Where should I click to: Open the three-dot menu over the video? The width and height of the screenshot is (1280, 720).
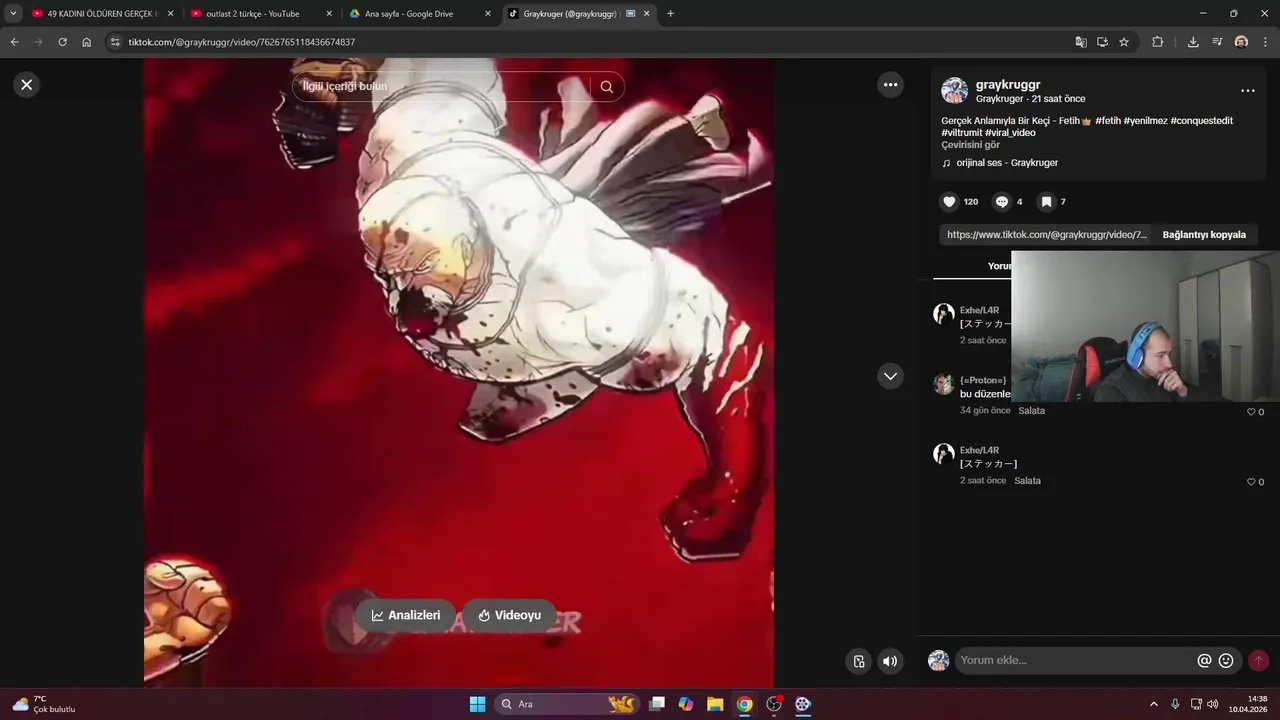point(890,85)
